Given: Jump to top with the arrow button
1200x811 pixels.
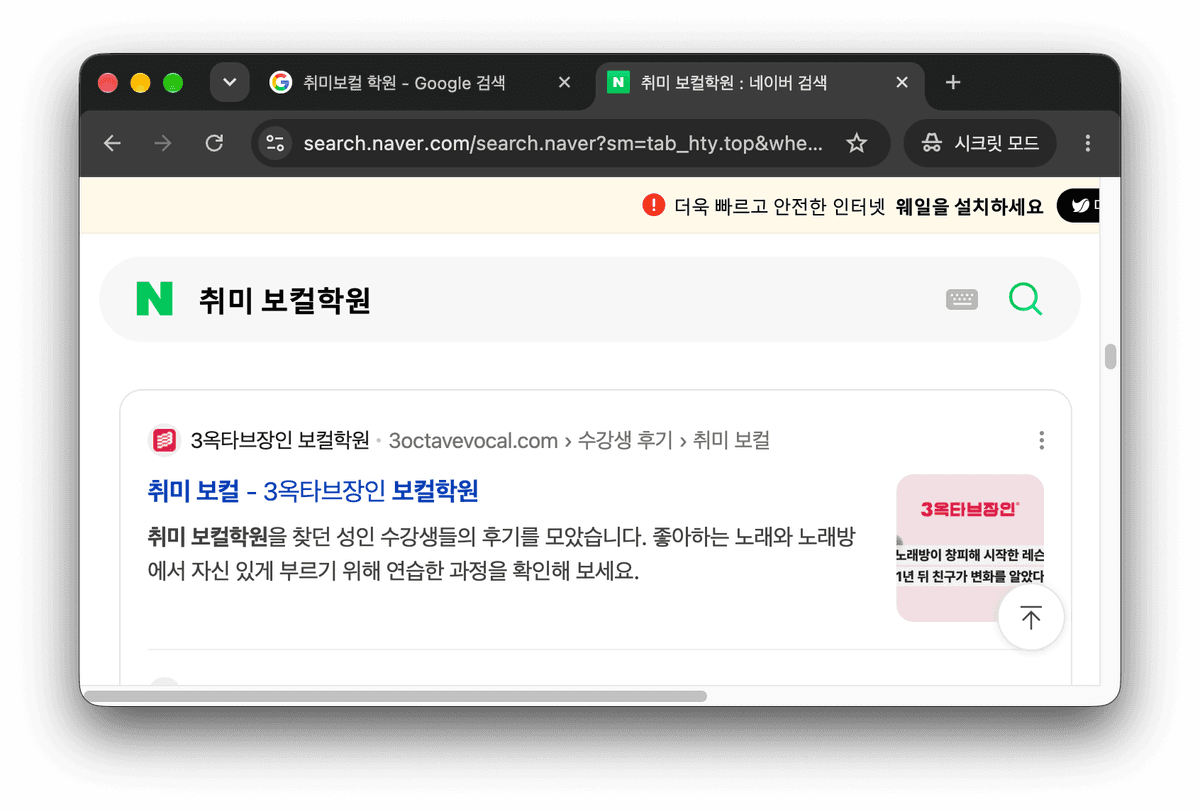Looking at the screenshot, I should [x=1031, y=618].
